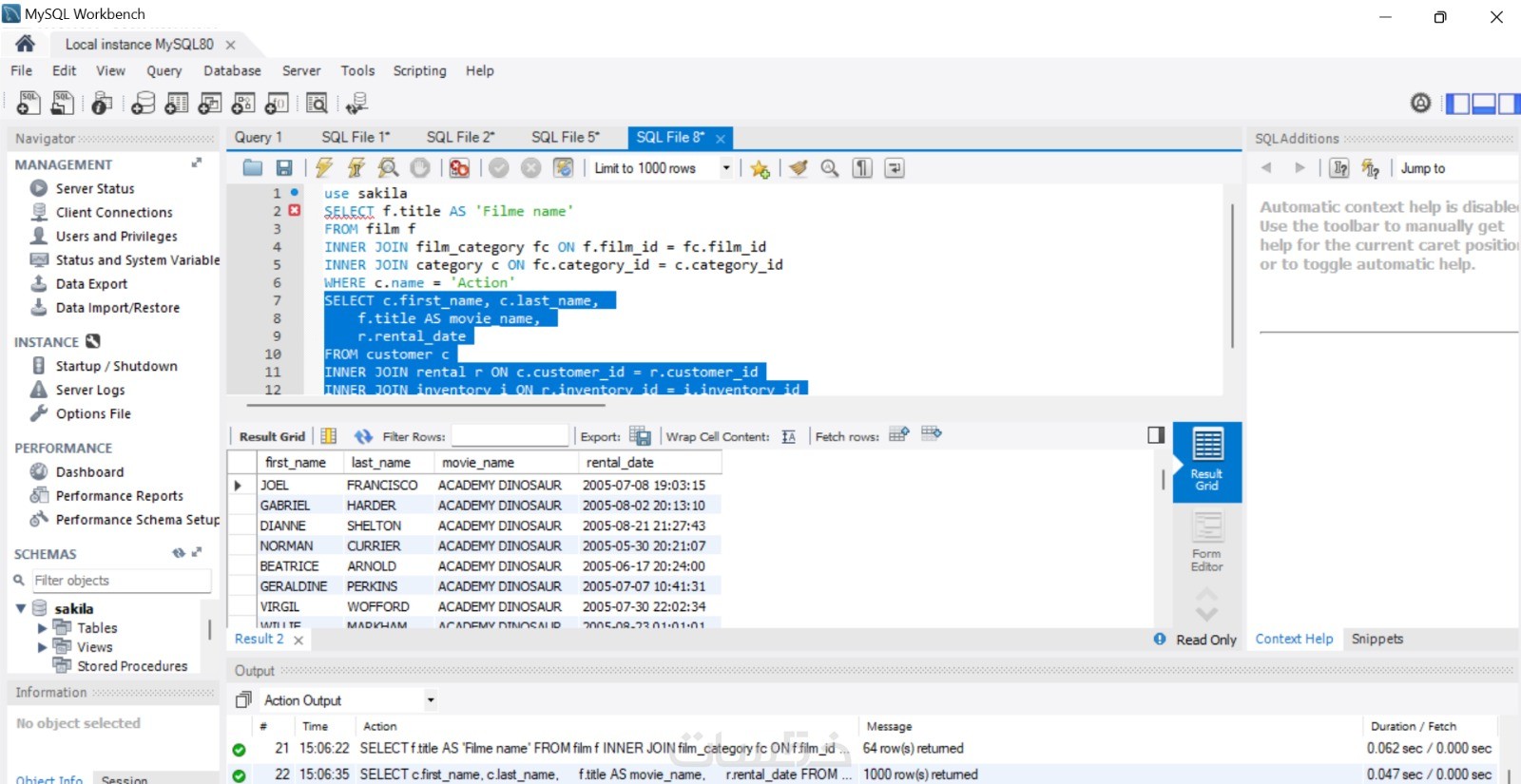The height and width of the screenshot is (784, 1521).
Task: Fetch next rows icon
Action: (899, 434)
